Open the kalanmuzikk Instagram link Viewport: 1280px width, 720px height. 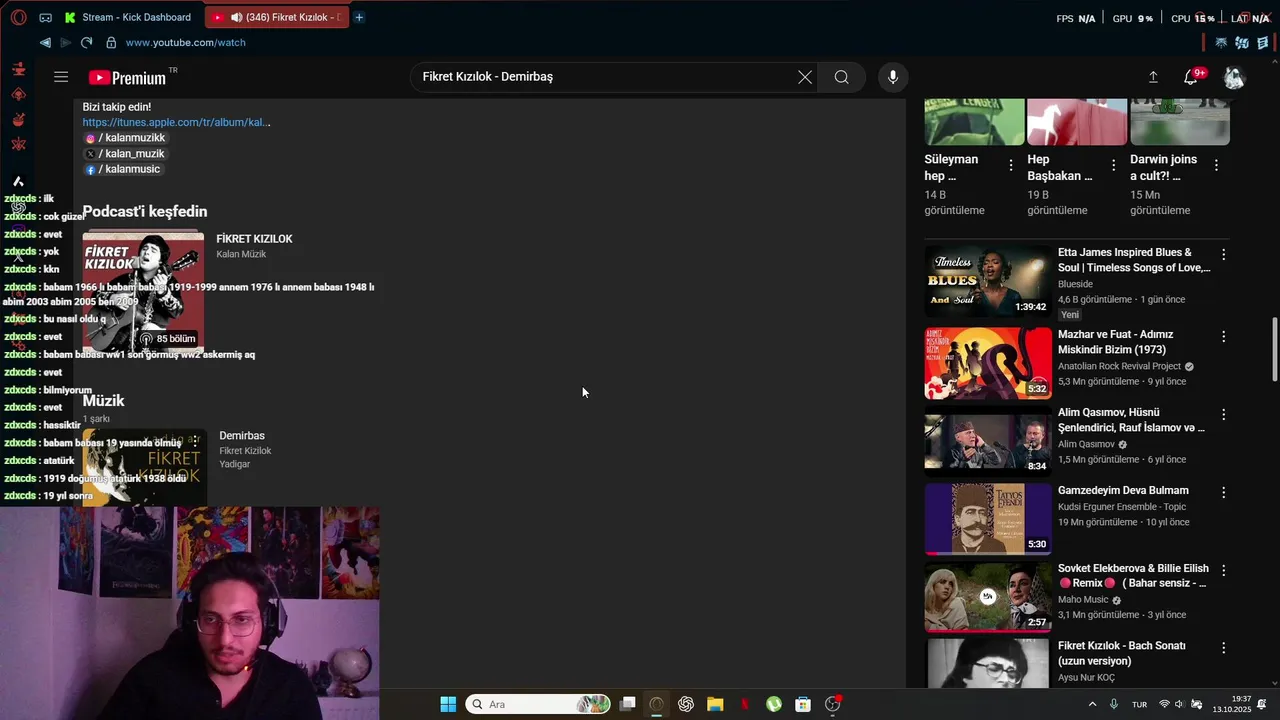click(x=125, y=138)
